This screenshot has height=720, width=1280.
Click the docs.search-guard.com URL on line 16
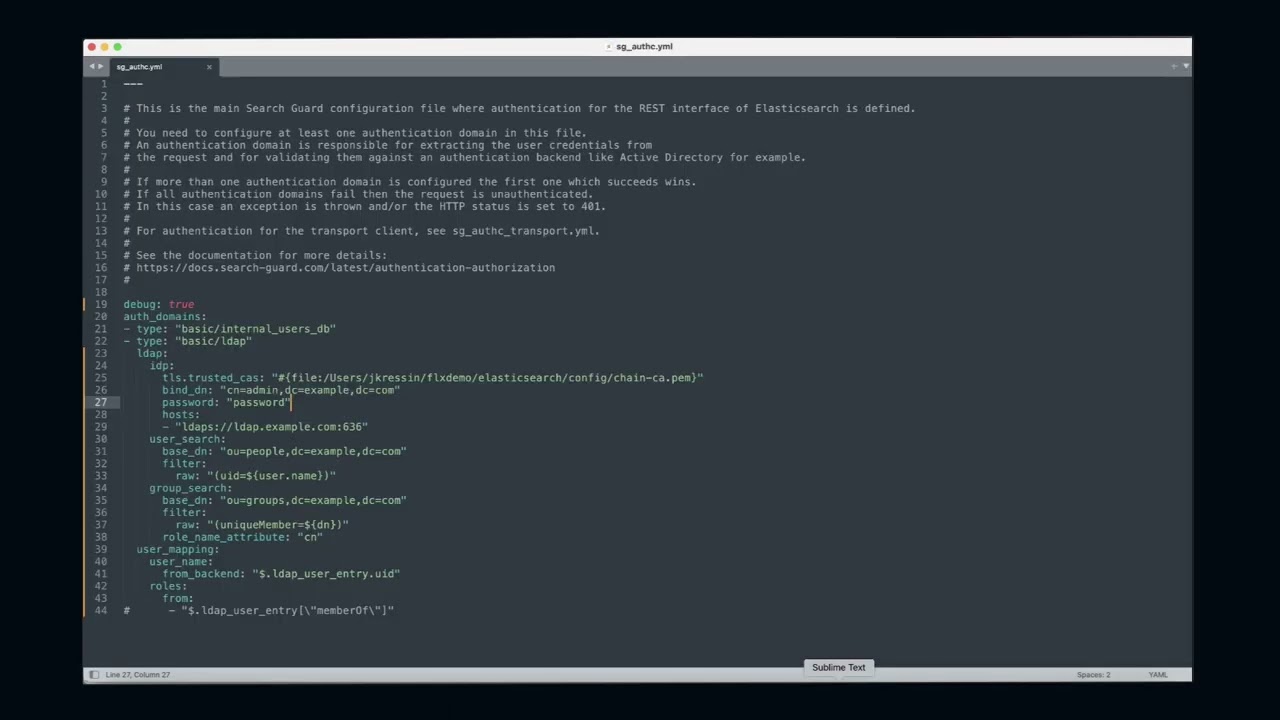click(346, 268)
